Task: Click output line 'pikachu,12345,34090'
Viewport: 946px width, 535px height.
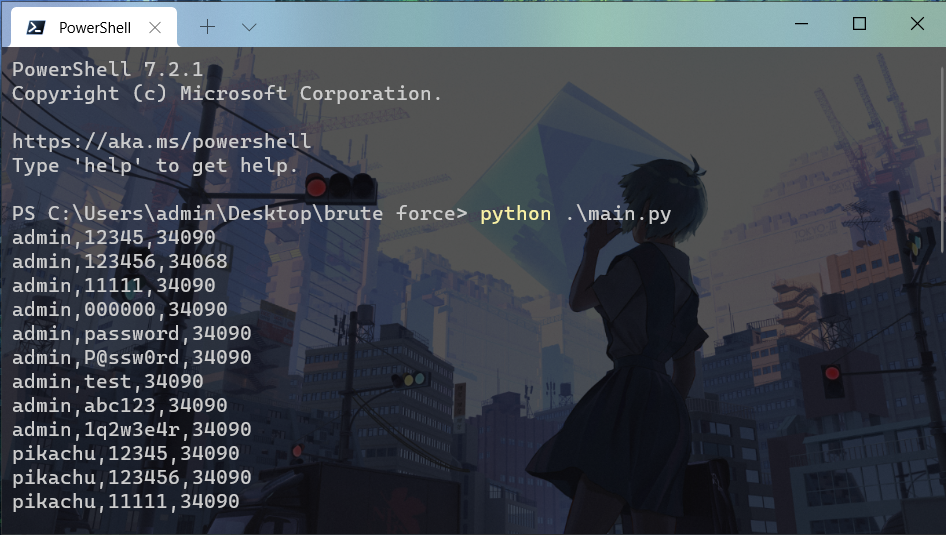Action: (x=125, y=454)
